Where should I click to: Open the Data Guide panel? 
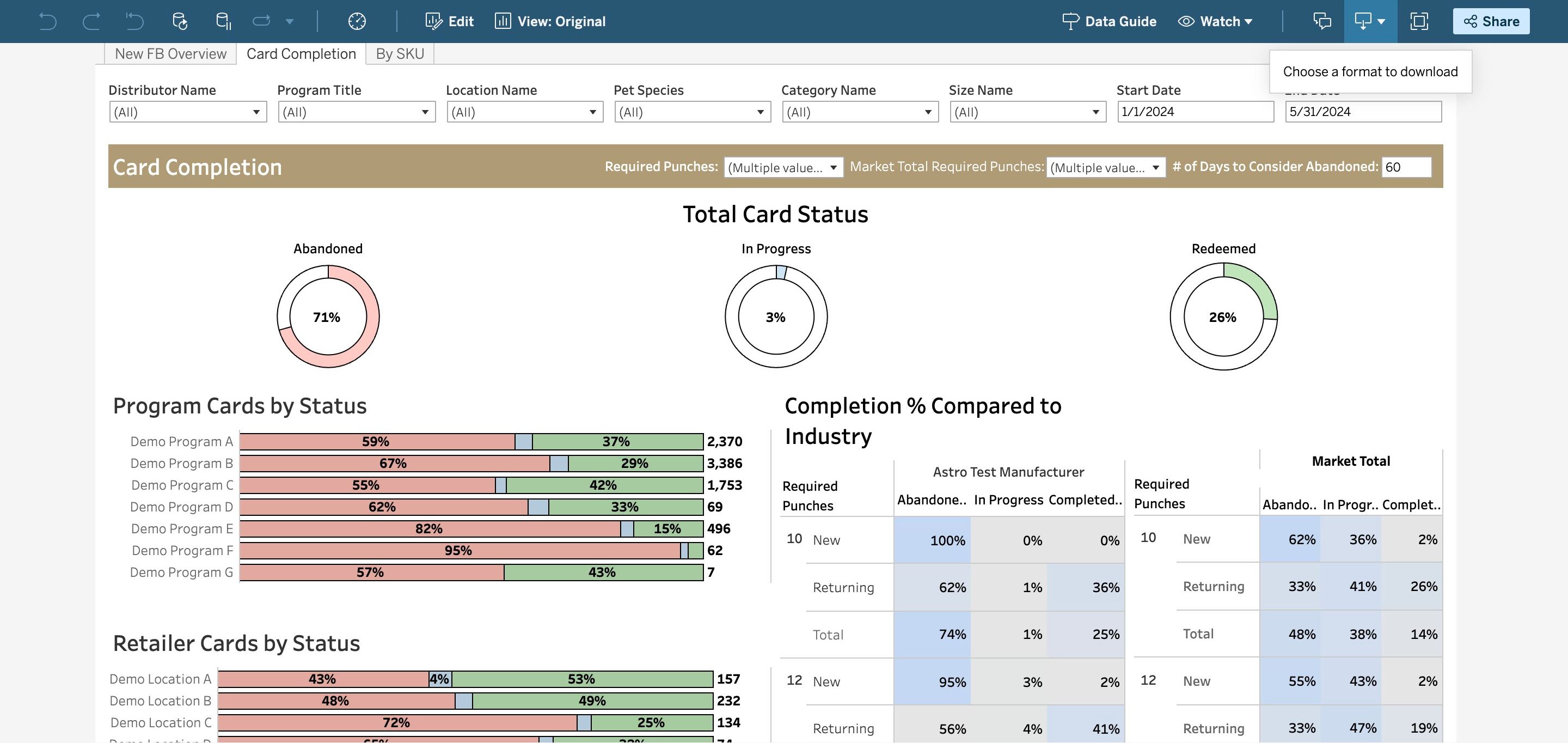pyautogui.click(x=1109, y=21)
